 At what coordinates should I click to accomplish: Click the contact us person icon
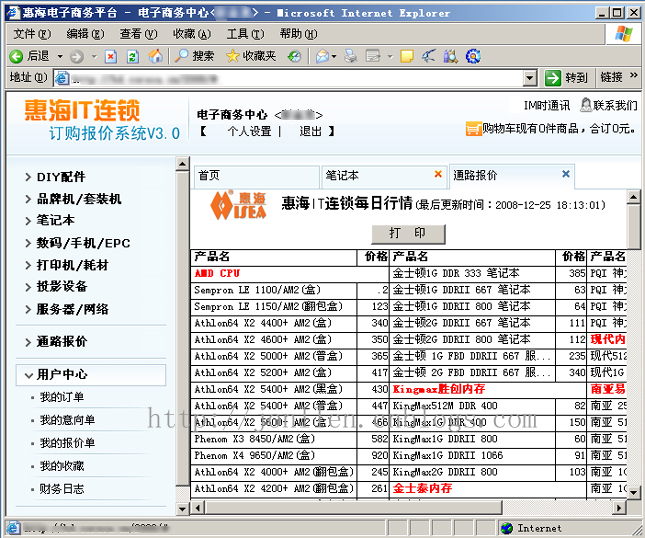[x=586, y=105]
